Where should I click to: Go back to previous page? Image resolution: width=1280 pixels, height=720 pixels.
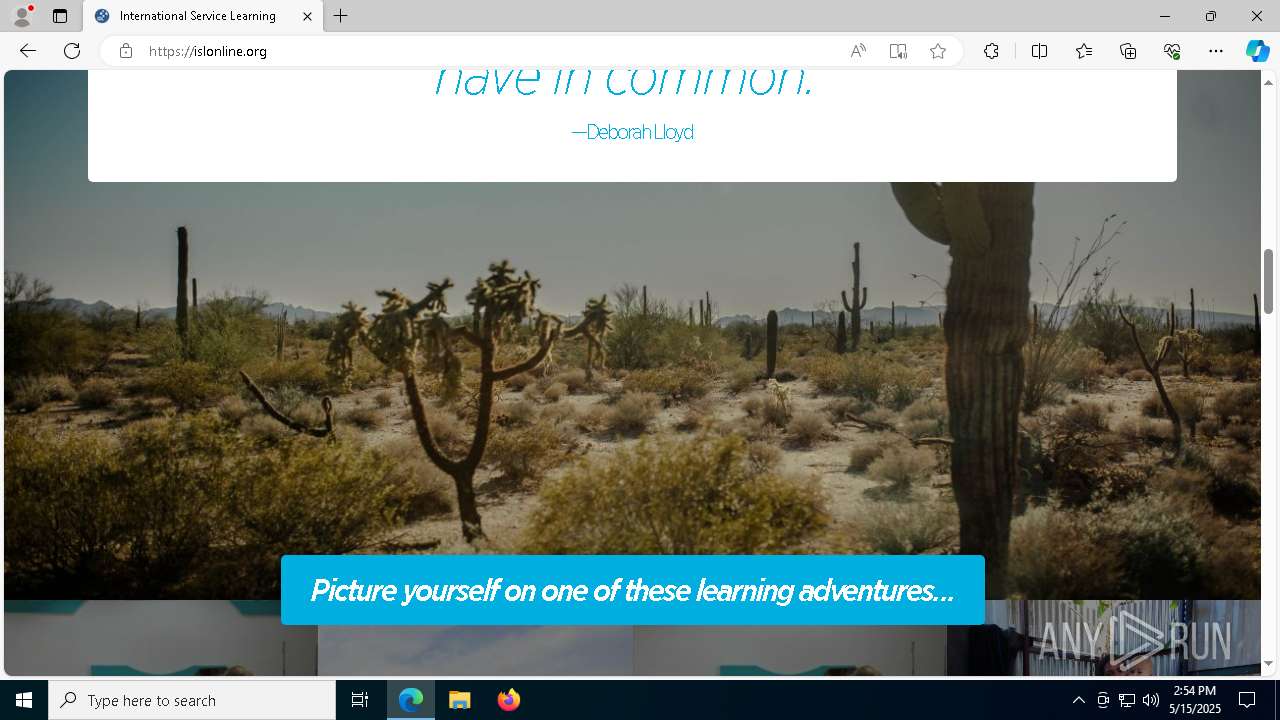[x=28, y=51]
